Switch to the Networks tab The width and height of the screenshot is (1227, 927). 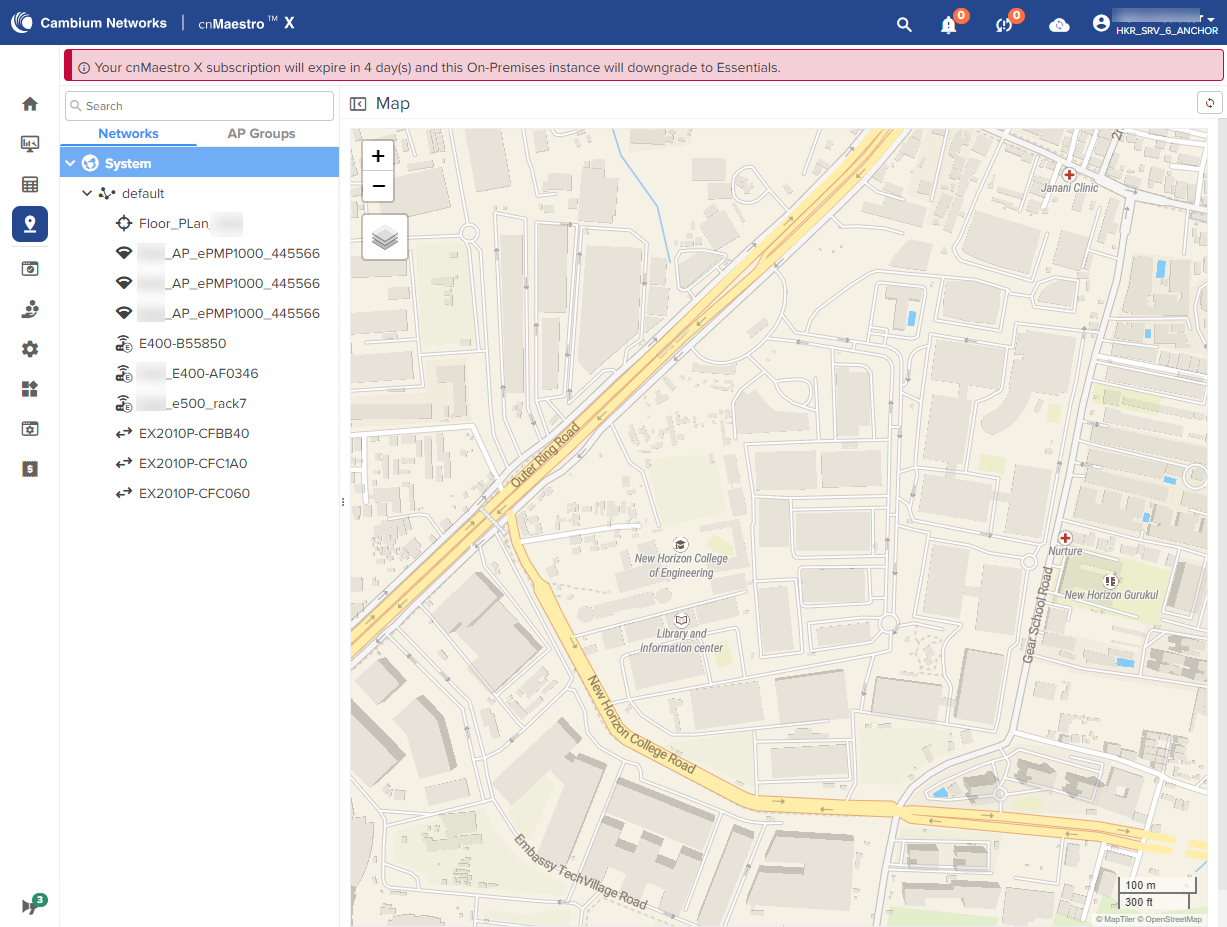click(128, 133)
